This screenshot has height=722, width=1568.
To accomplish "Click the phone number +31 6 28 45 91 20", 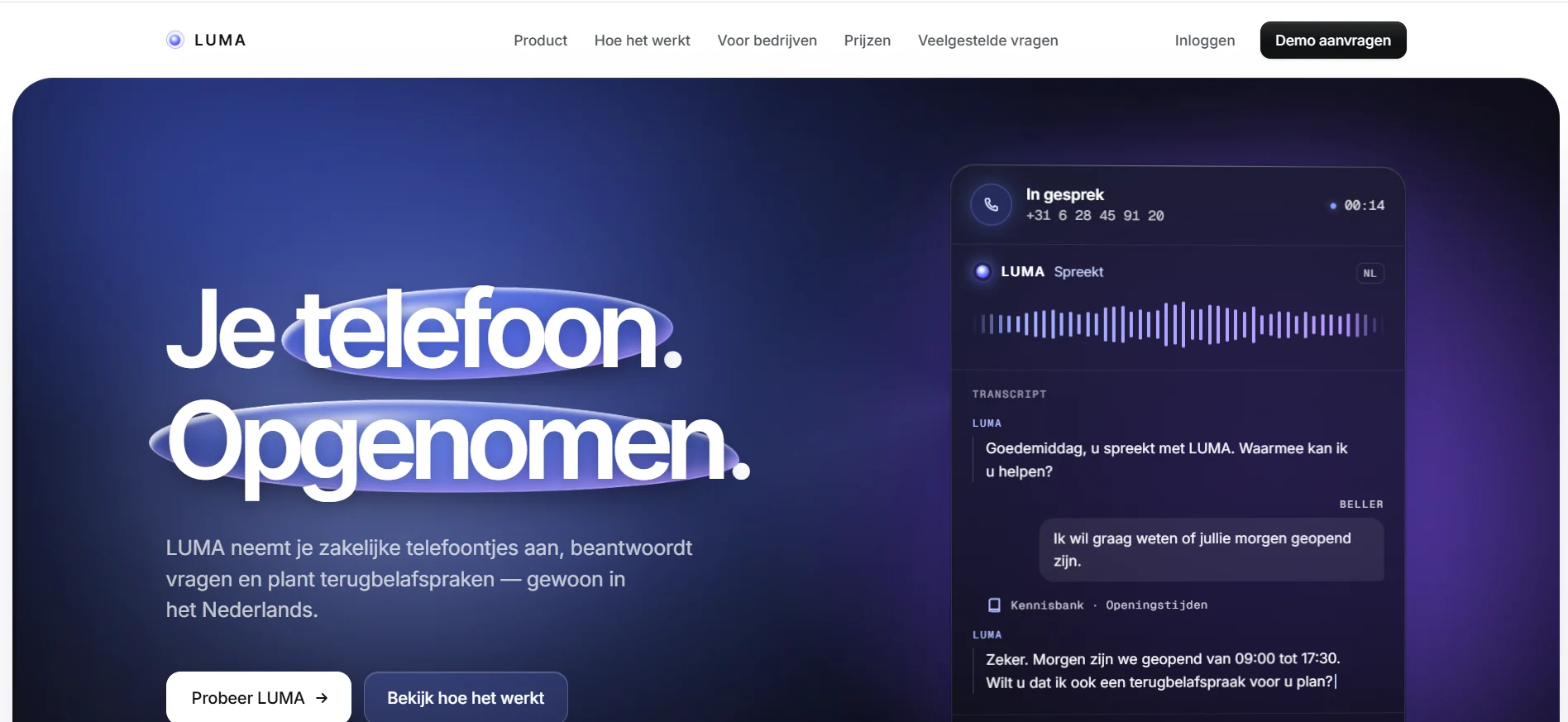I will [1094, 216].
